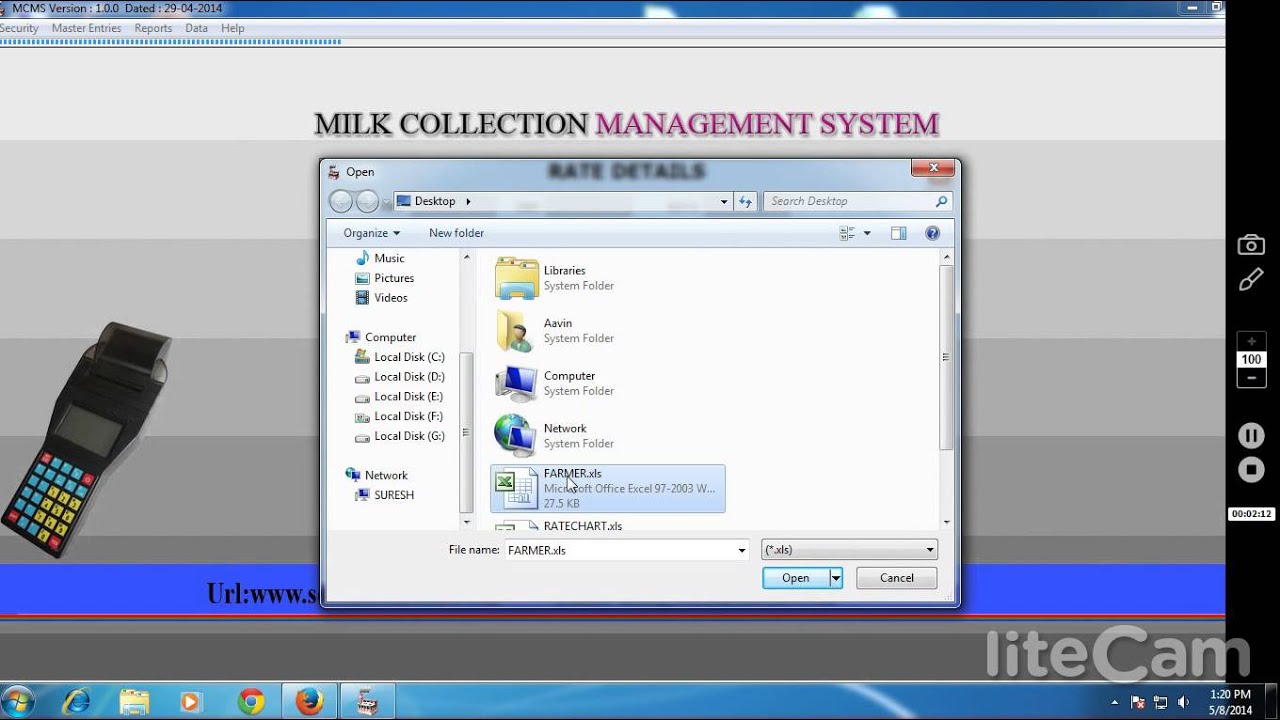Select Music in the navigation pane
The width and height of the screenshot is (1280, 720).
pyautogui.click(x=380, y=258)
